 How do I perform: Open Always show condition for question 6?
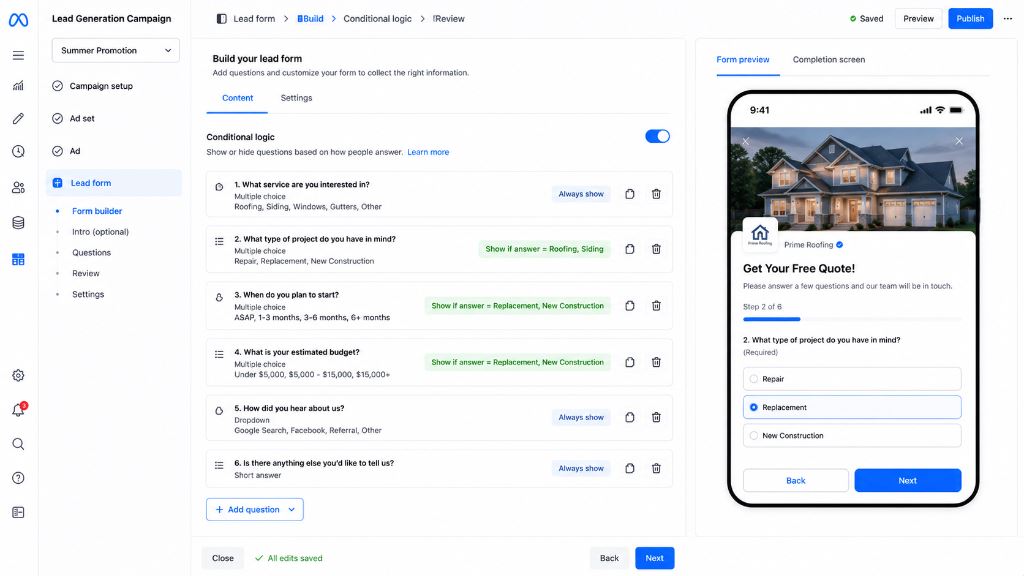581,468
